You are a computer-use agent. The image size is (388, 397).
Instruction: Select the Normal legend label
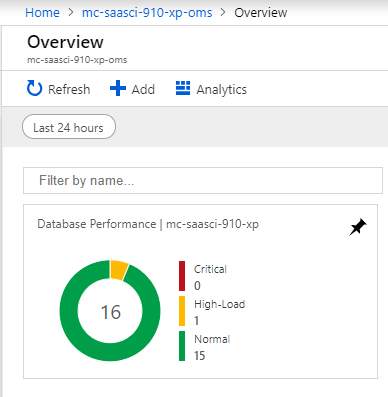click(x=212, y=339)
